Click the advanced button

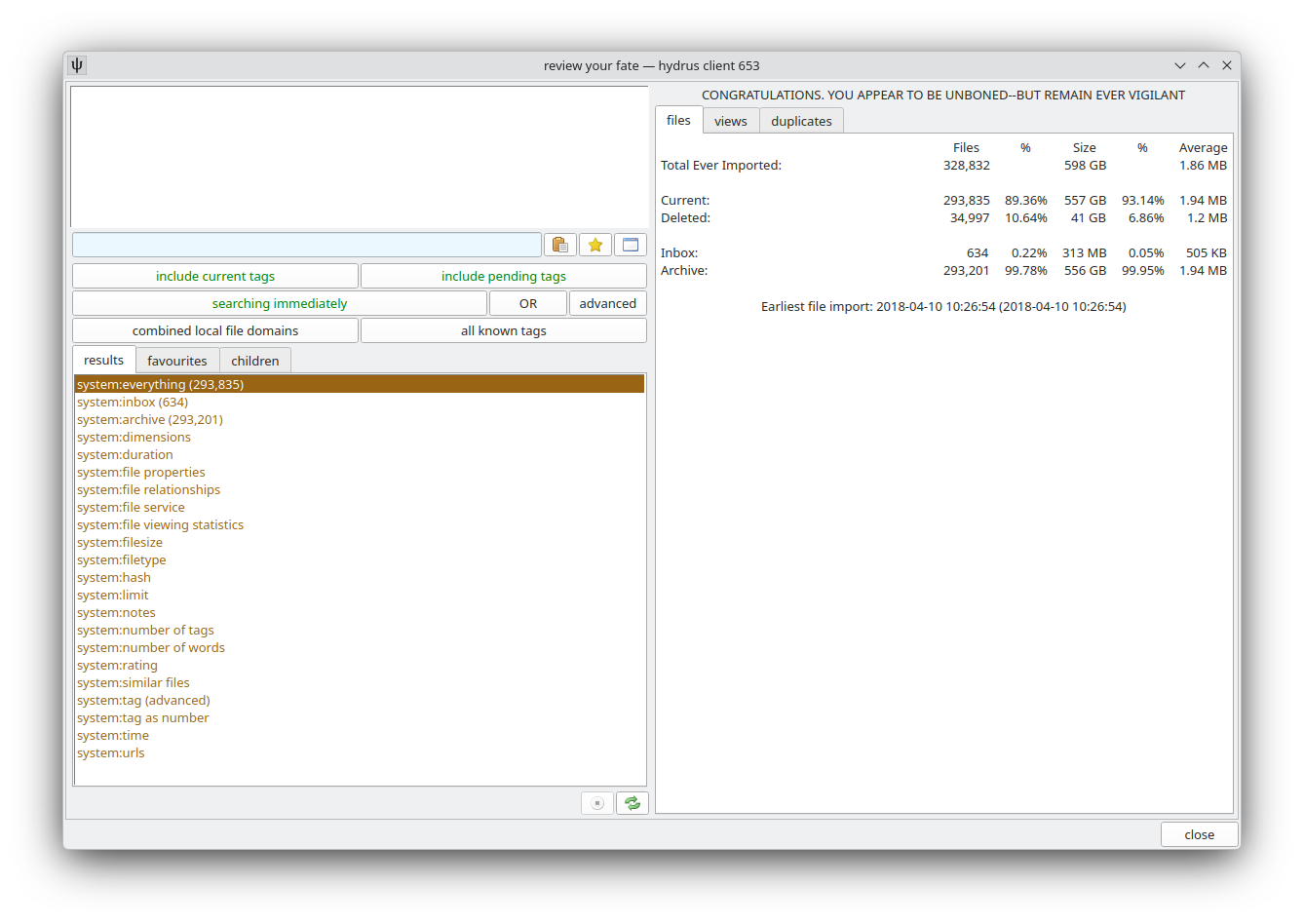click(x=608, y=303)
